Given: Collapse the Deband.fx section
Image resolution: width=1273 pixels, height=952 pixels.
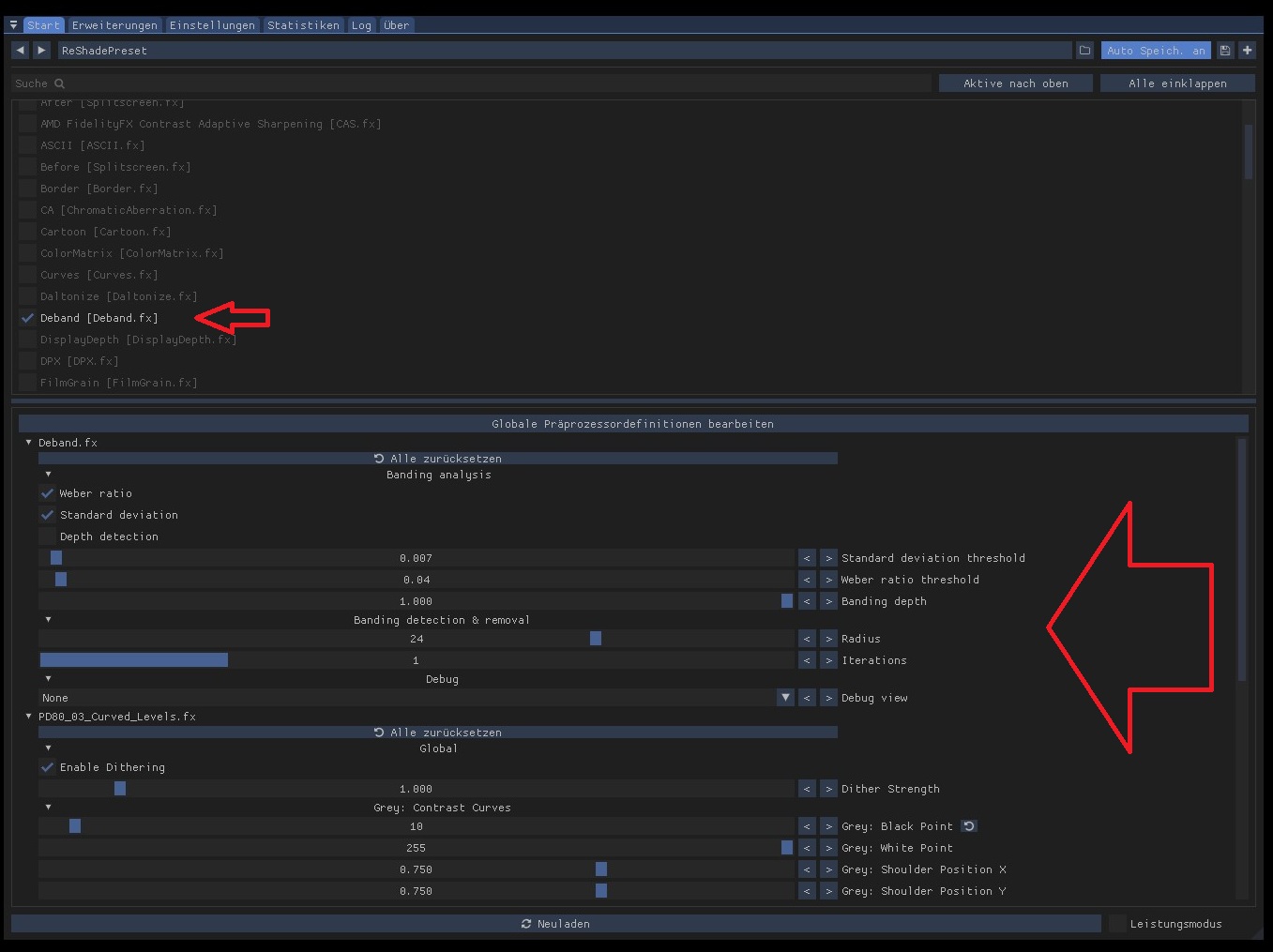Looking at the screenshot, I should [x=28, y=442].
